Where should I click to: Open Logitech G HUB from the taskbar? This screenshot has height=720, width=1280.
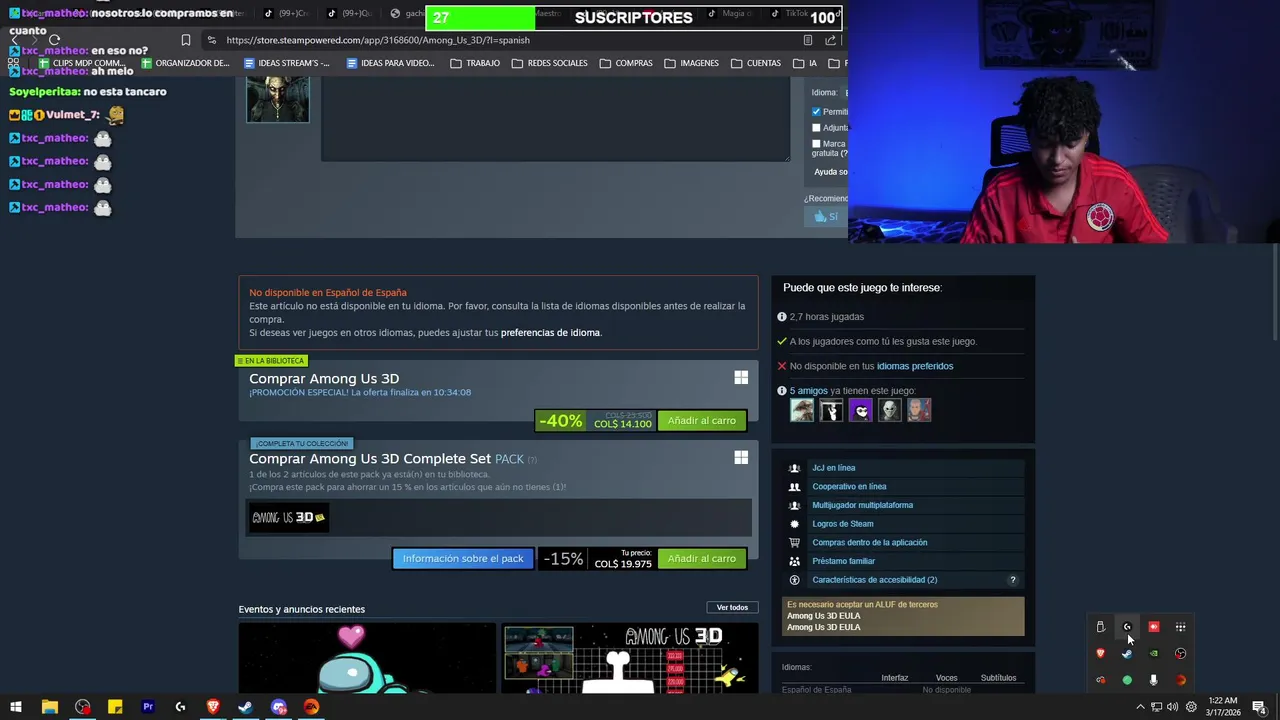click(x=180, y=707)
